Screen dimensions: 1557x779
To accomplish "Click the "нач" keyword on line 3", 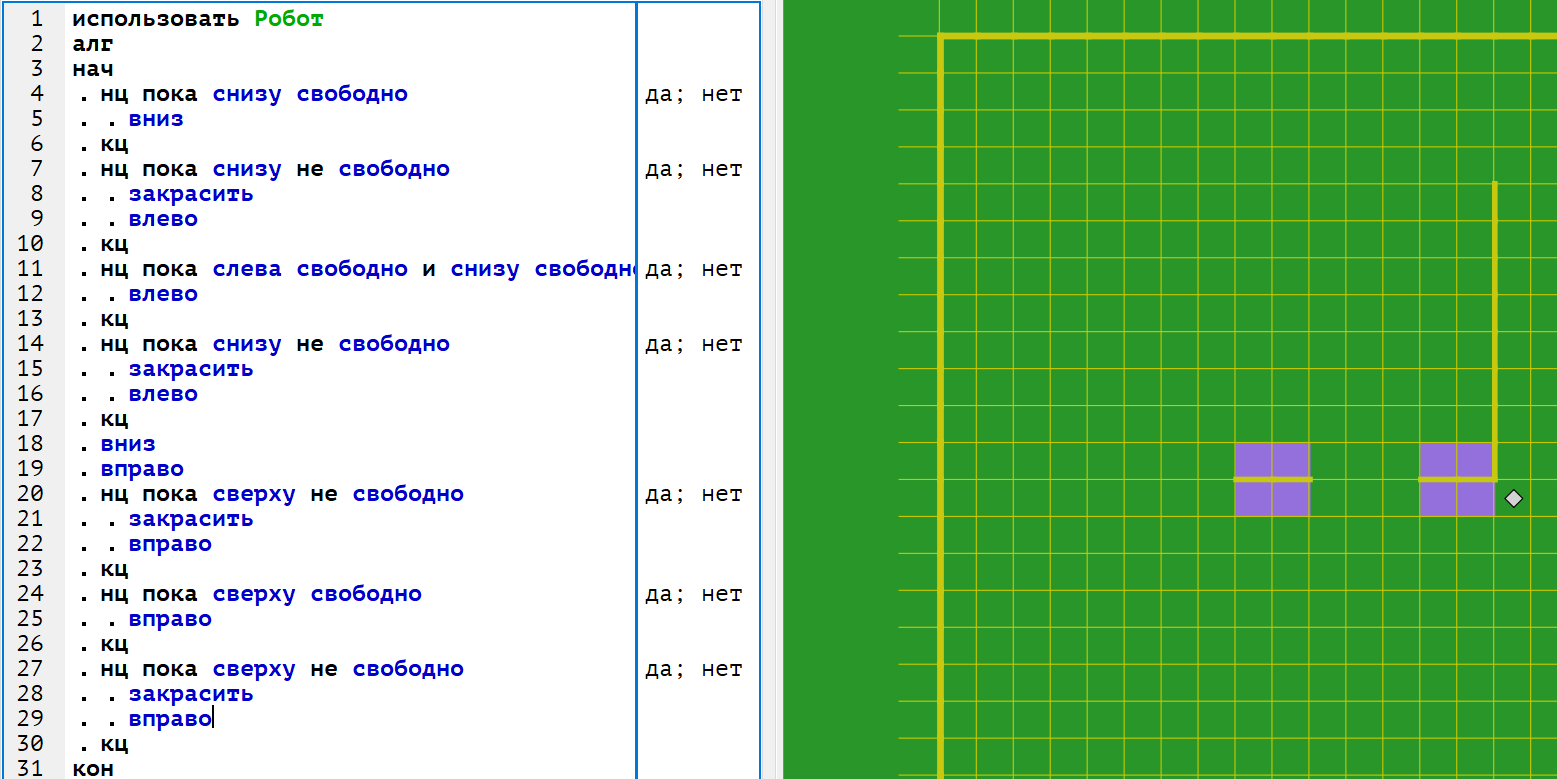I will tap(93, 69).
